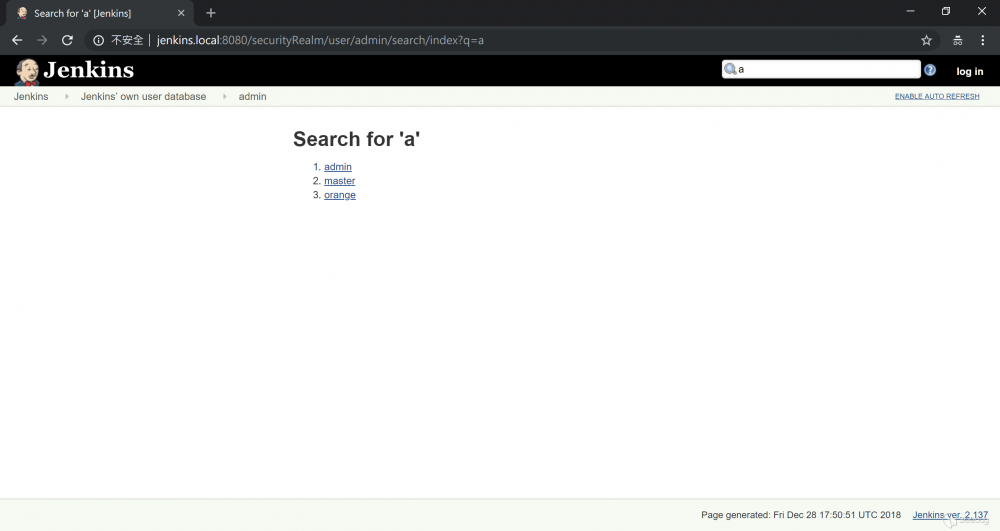Click the Page generated timestamp text

[x=801, y=514]
